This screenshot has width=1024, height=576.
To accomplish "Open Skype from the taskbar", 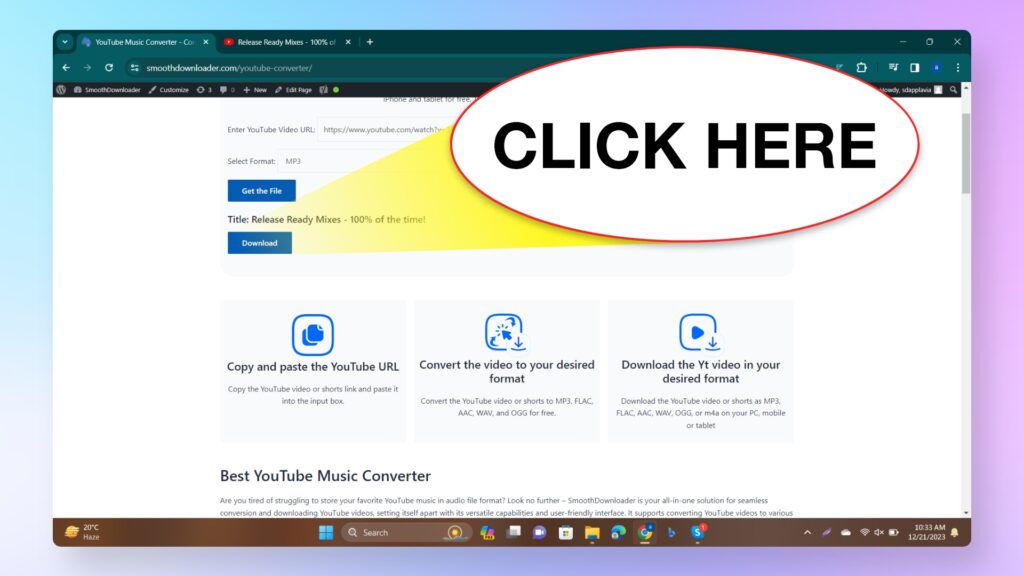I will 697,533.
